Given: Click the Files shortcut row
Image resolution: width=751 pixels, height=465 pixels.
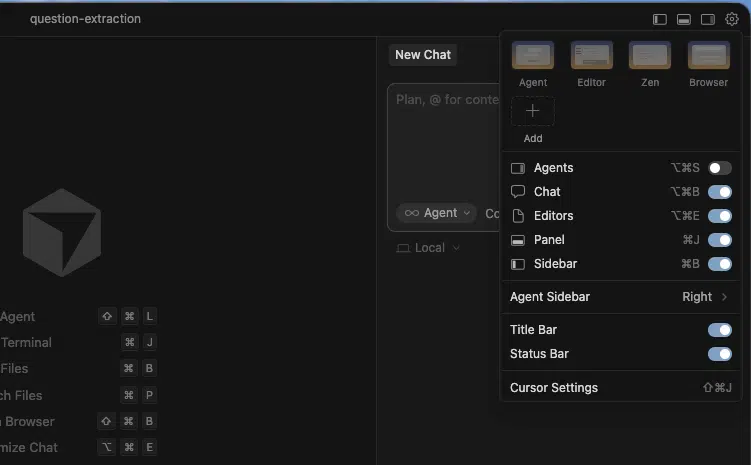Looking at the screenshot, I should coord(79,368).
